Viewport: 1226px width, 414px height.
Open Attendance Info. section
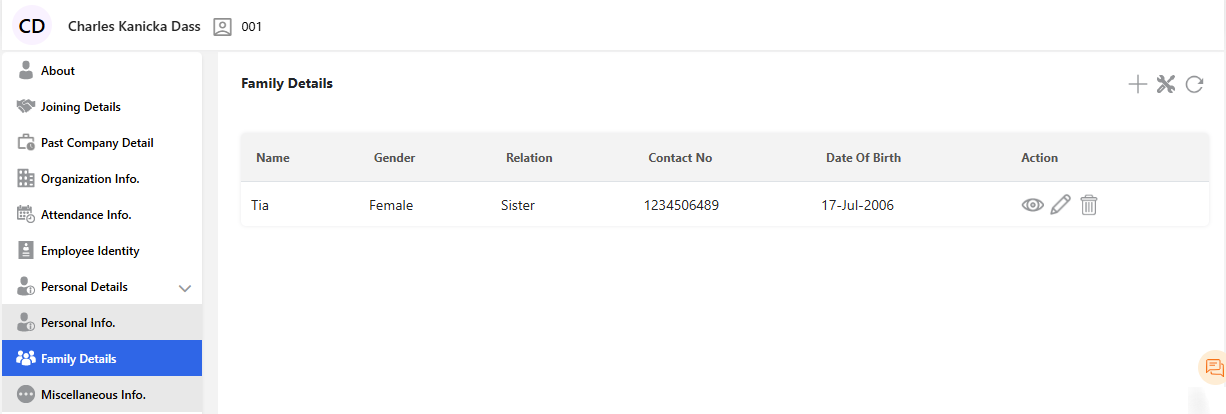pyautogui.click(x=86, y=215)
